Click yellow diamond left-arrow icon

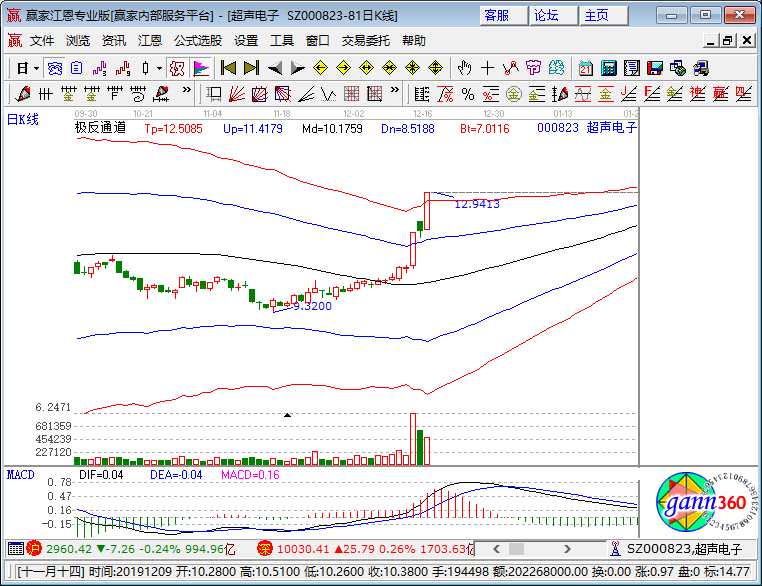[320, 68]
